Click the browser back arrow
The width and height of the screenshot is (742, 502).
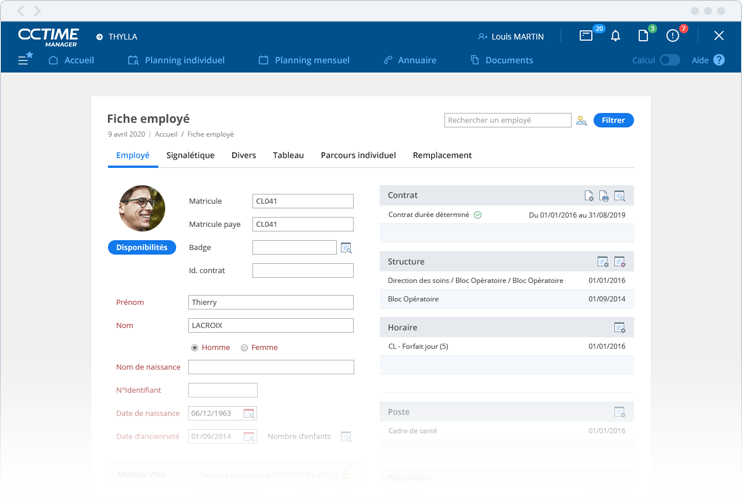(x=20, y=11)
